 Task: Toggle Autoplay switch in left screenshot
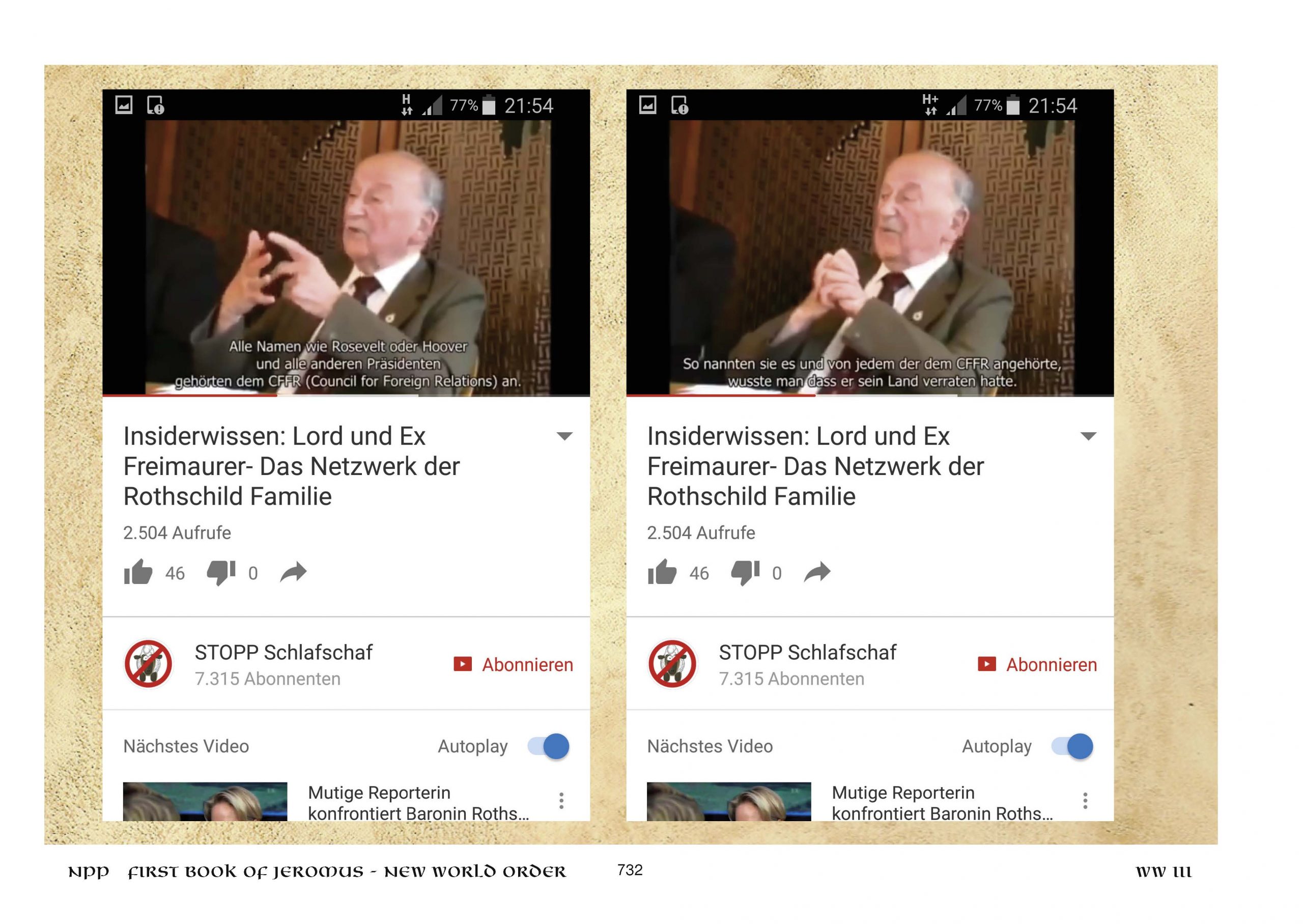pos(548,746)
